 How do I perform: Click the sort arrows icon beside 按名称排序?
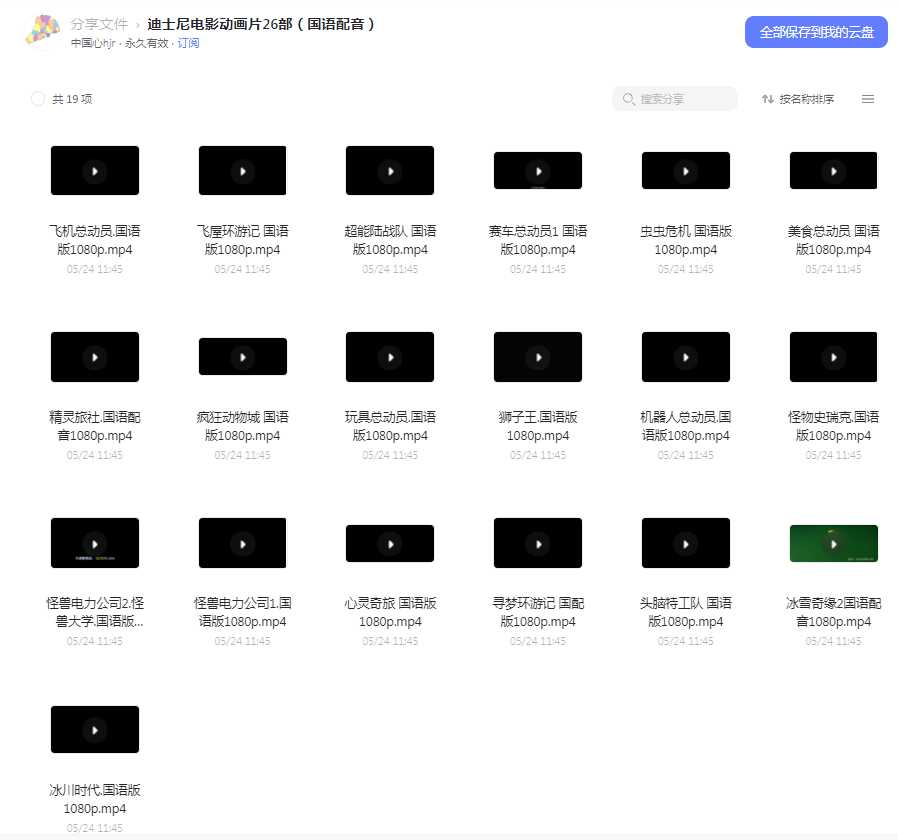click(x=767, y=99)
